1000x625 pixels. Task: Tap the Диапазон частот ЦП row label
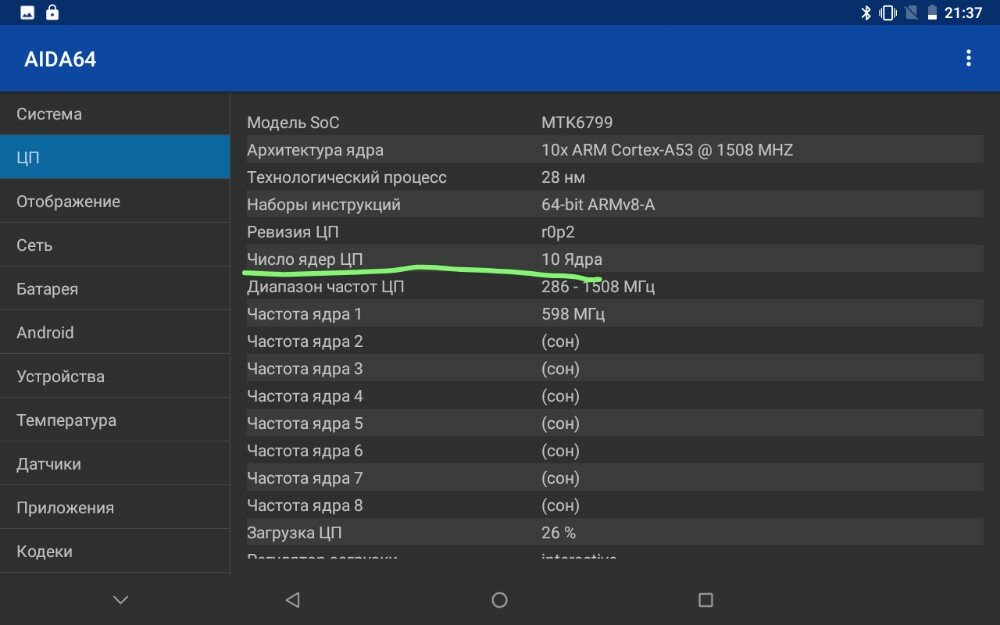[325, 287]
